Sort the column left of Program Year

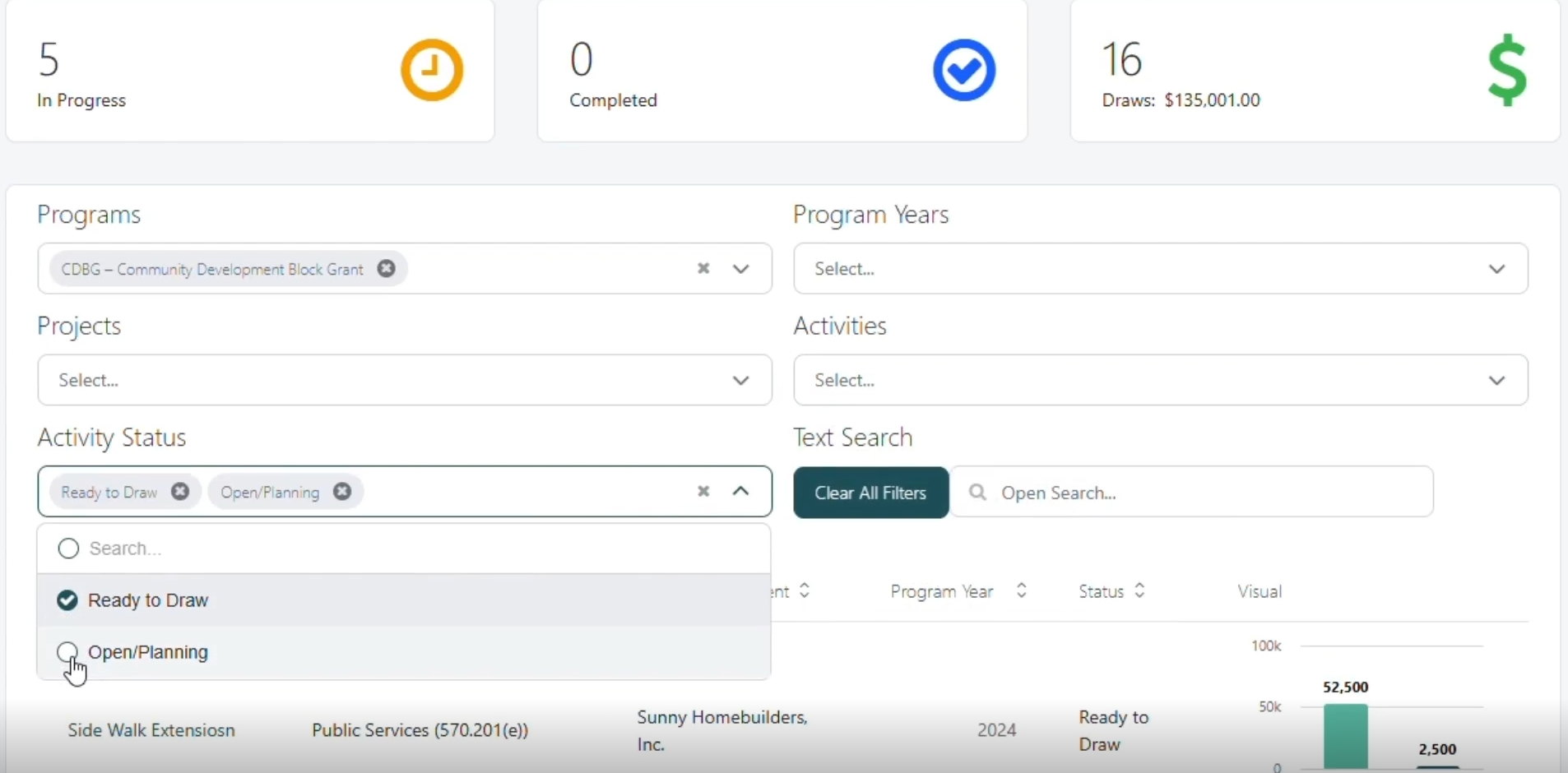[x=805, y=591]
